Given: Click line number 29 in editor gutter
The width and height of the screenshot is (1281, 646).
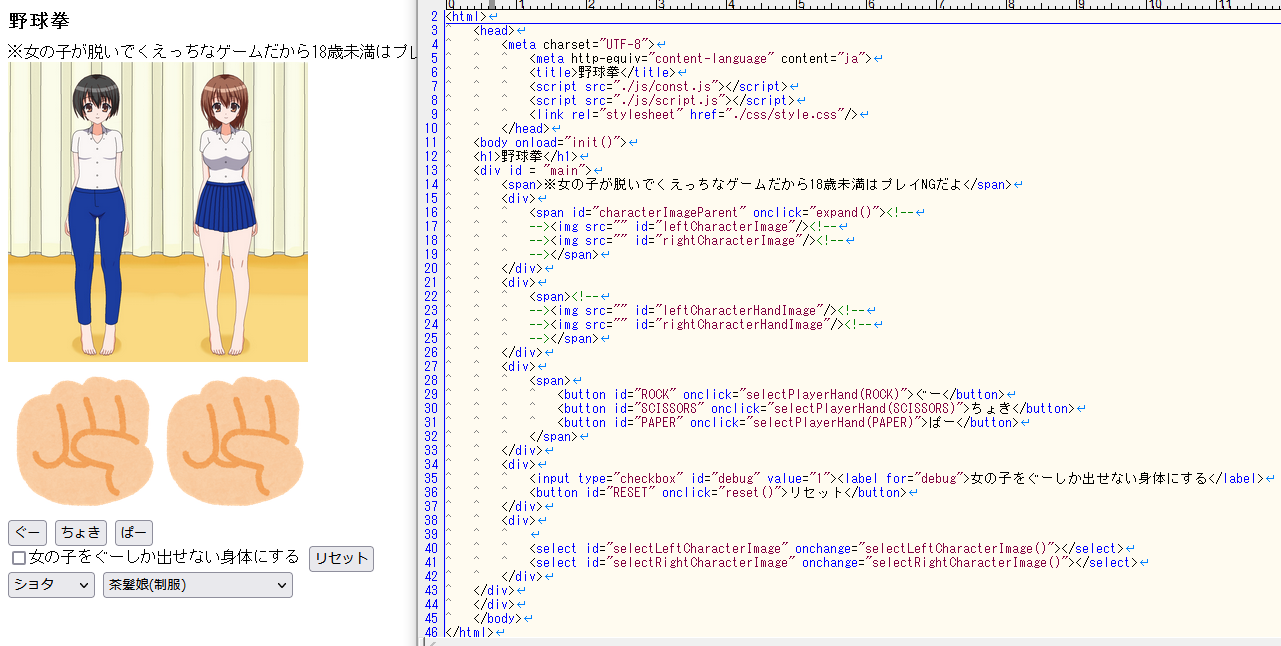Looking at the screenshot, I should pyautogui.click(x=431, y=394).
